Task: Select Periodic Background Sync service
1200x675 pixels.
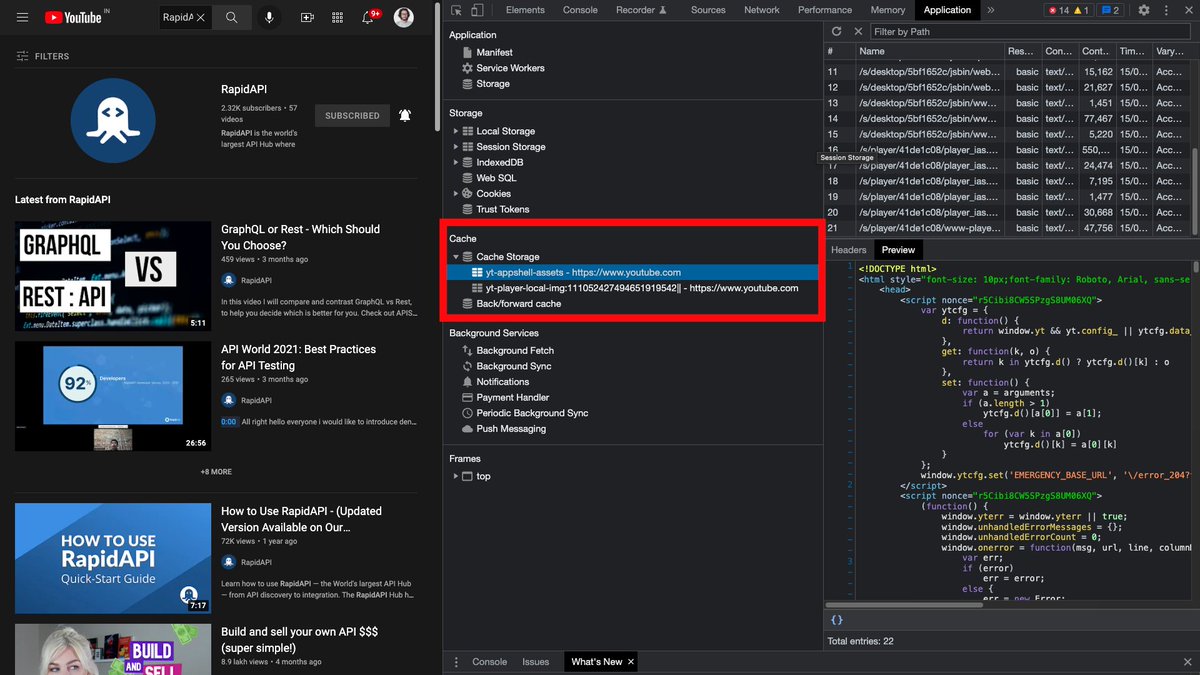Action: (532, 413)
